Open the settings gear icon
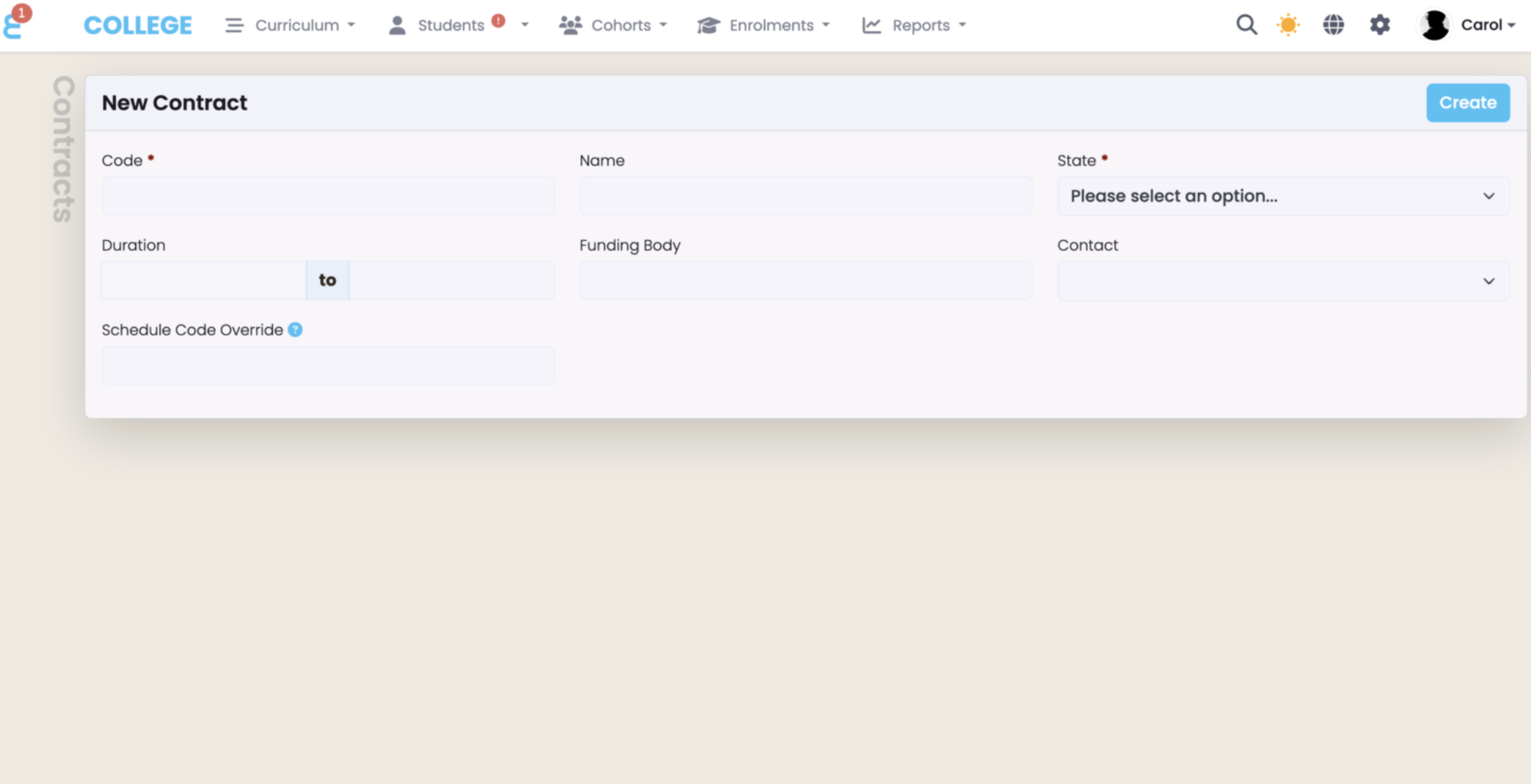This screenshot has width=1531, height=784. (1379, 25)
